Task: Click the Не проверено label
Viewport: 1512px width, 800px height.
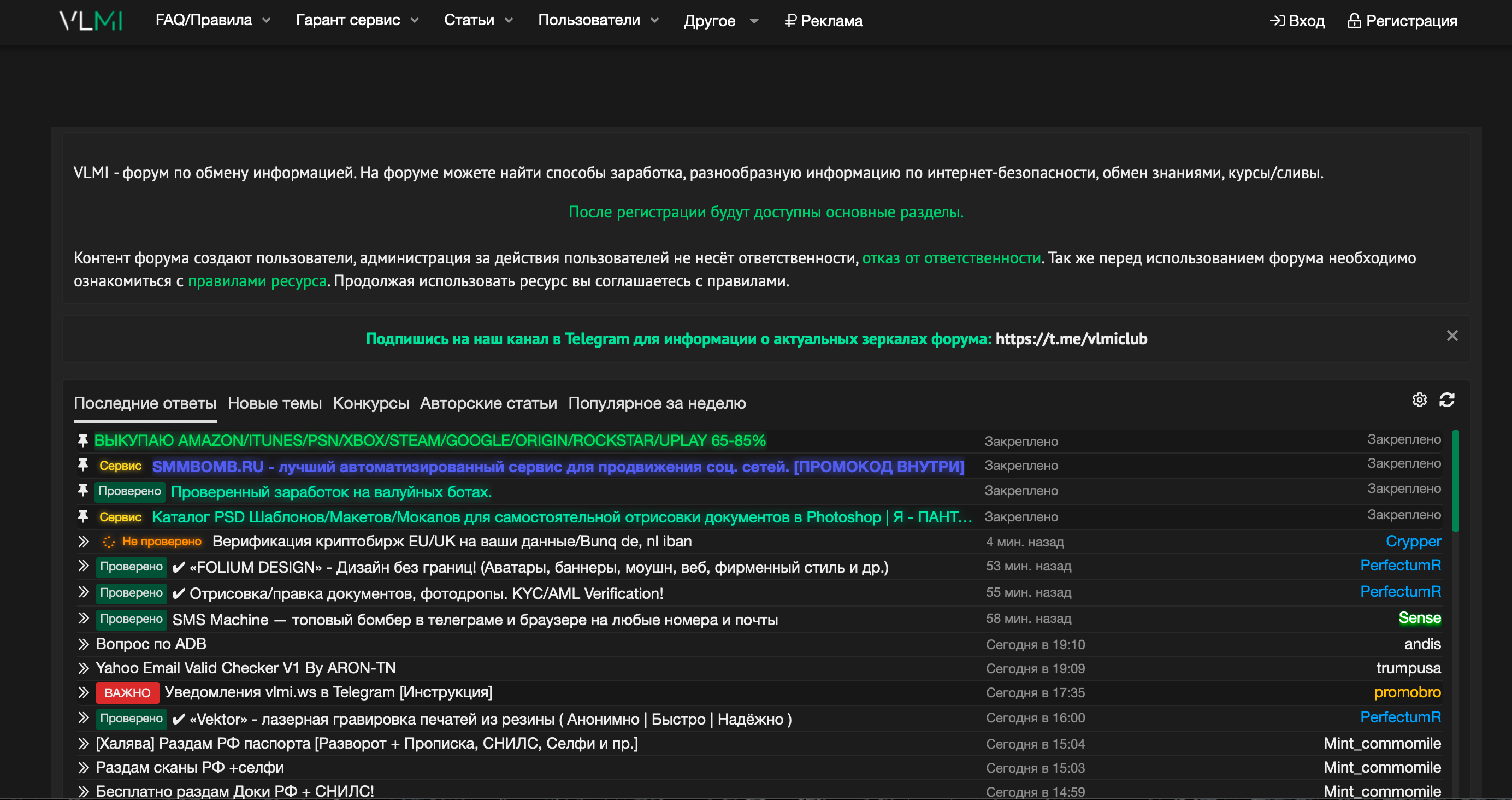Action: [x=161, y=542]
